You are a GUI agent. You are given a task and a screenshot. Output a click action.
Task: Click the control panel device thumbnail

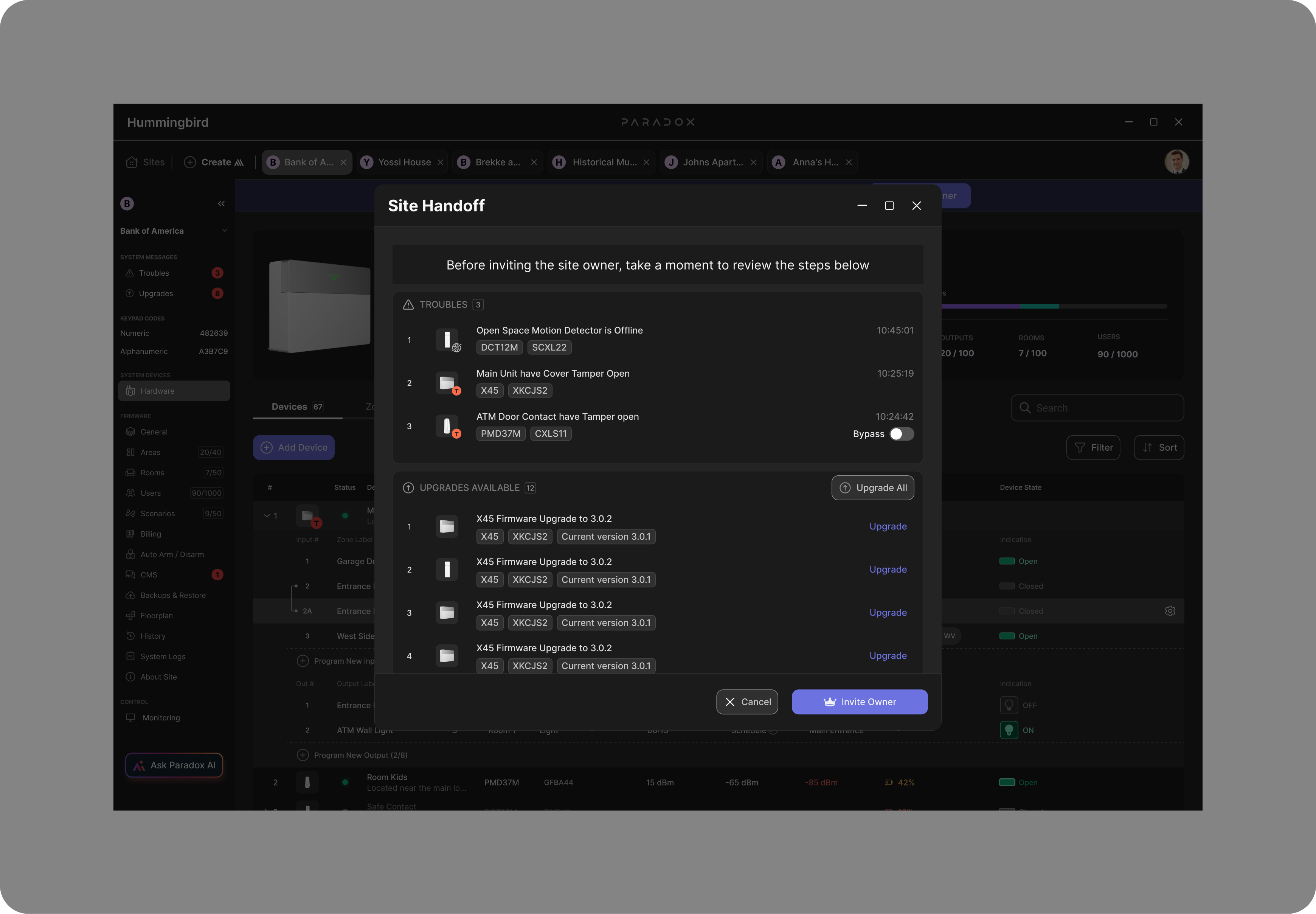coord(319,306)
